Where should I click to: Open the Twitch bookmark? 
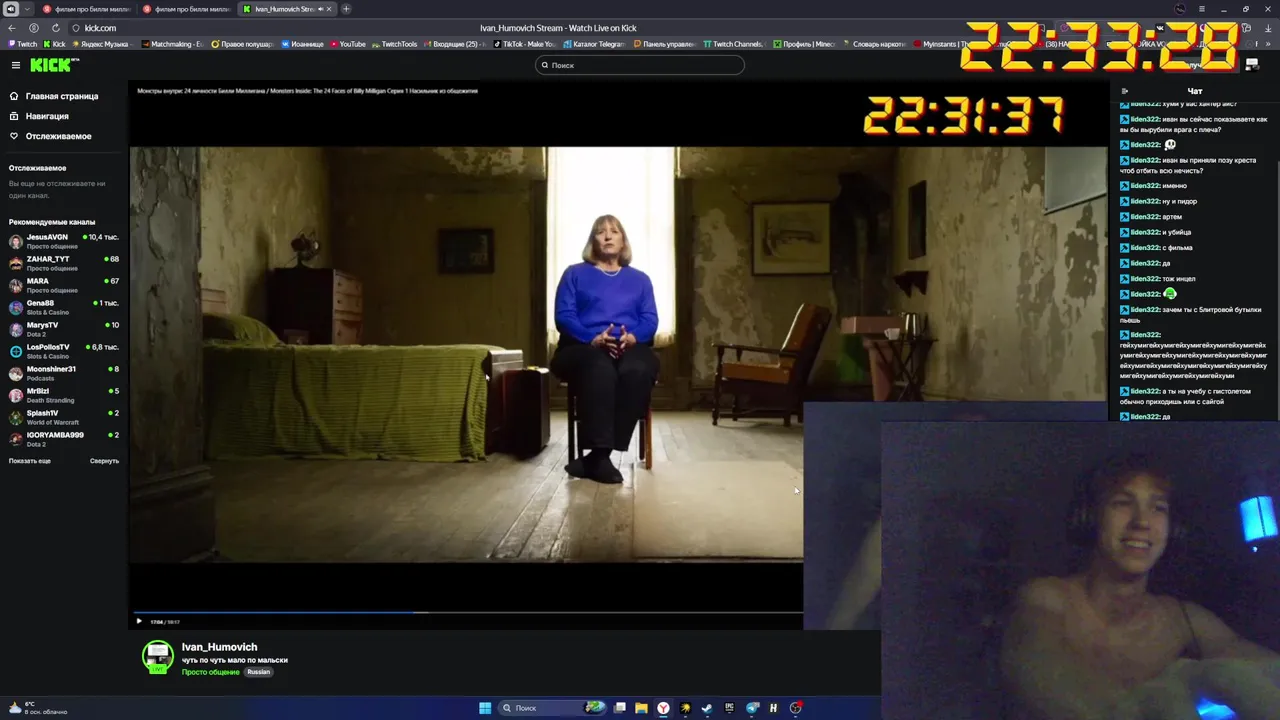tap(23, 44)
